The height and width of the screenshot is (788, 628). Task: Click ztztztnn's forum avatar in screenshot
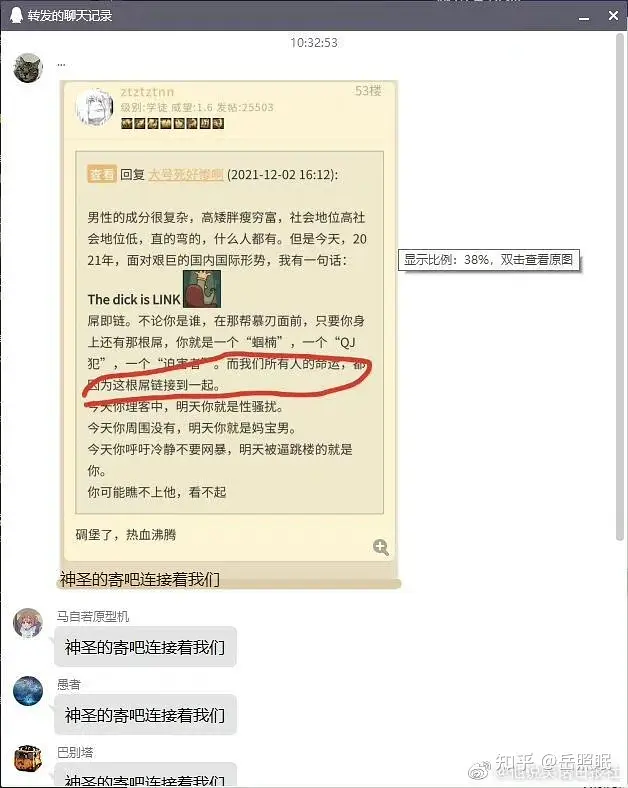click(94, 107)
